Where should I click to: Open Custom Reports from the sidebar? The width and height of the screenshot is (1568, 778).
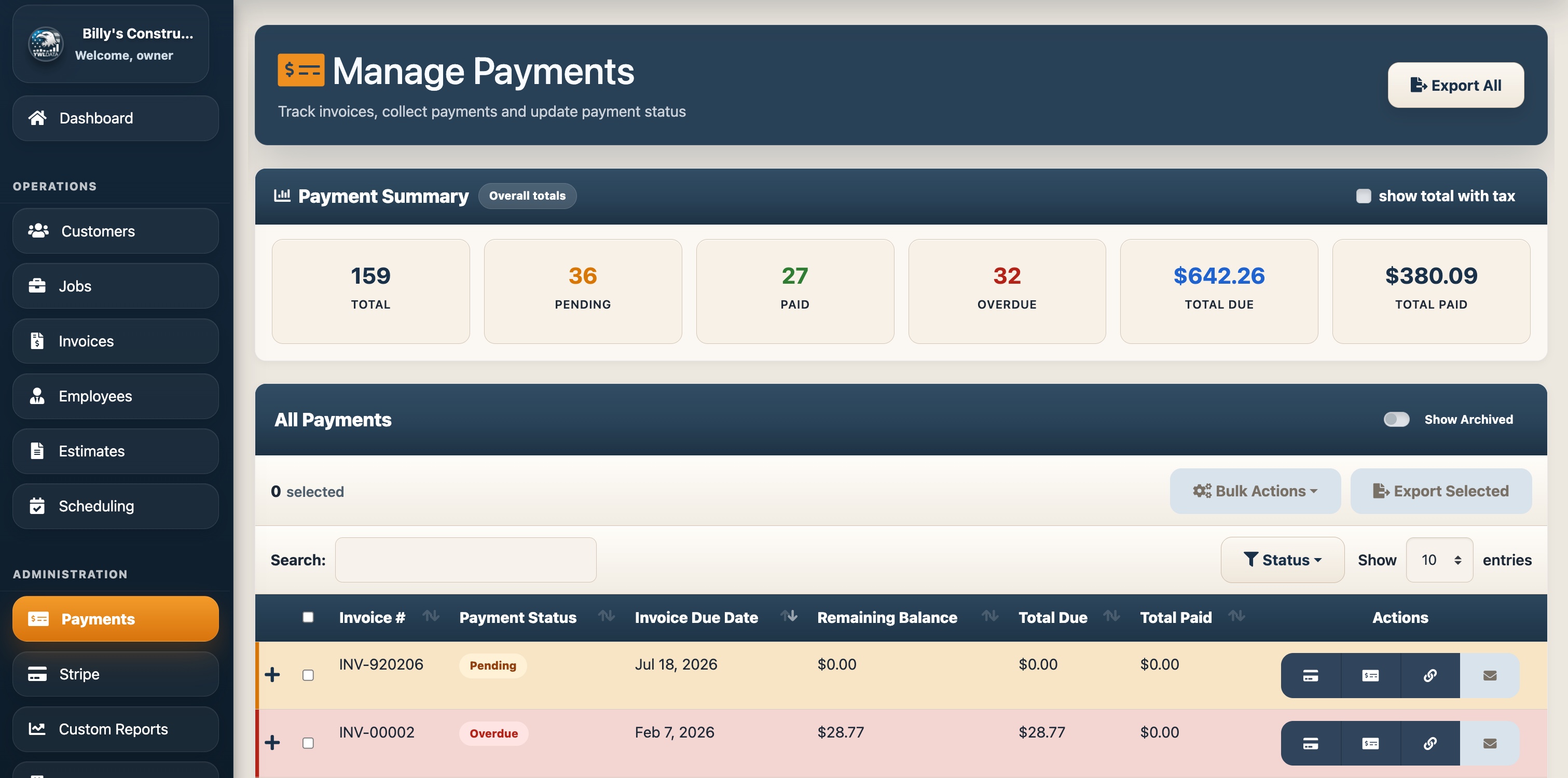pos(113,729)
